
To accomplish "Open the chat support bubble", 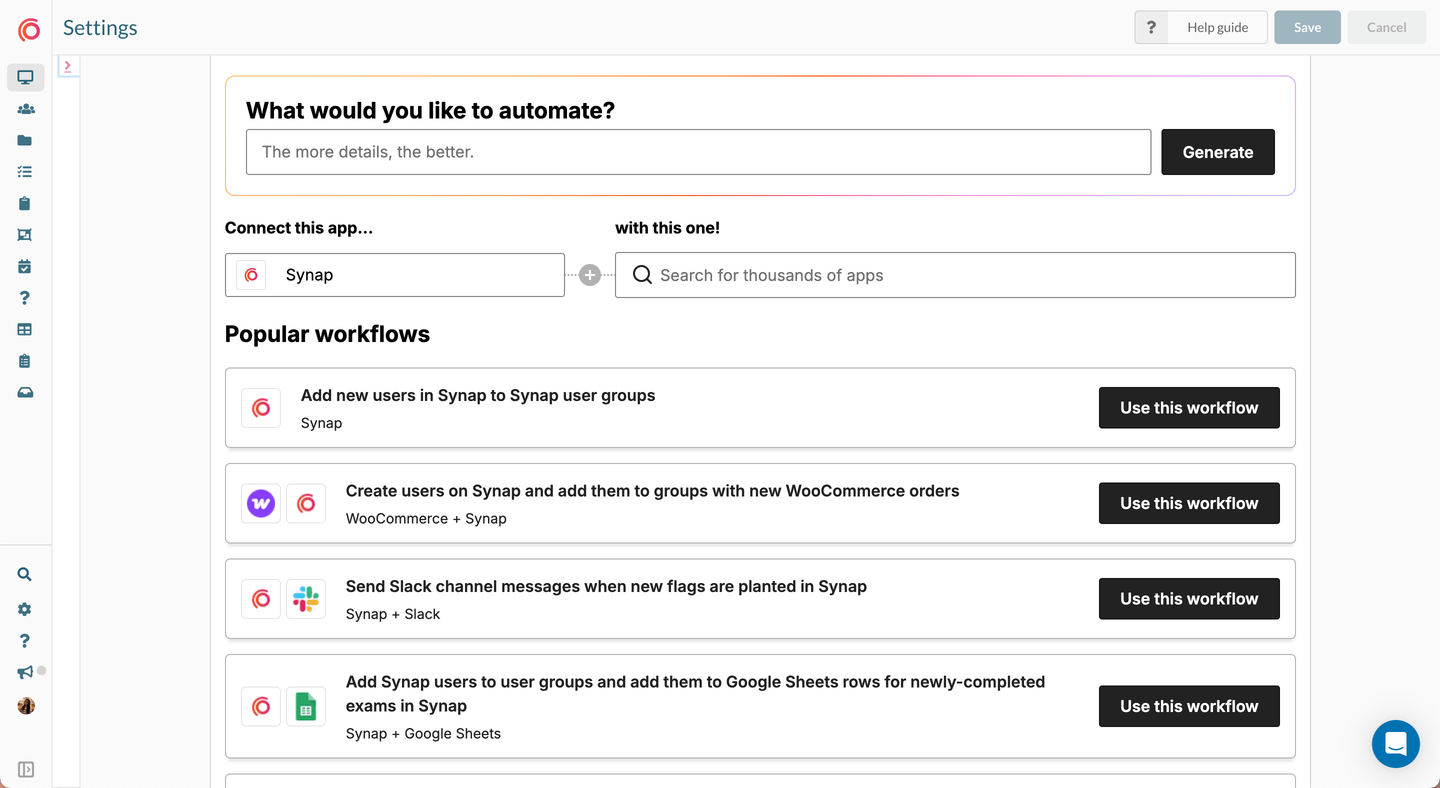I will [1395, 744].
